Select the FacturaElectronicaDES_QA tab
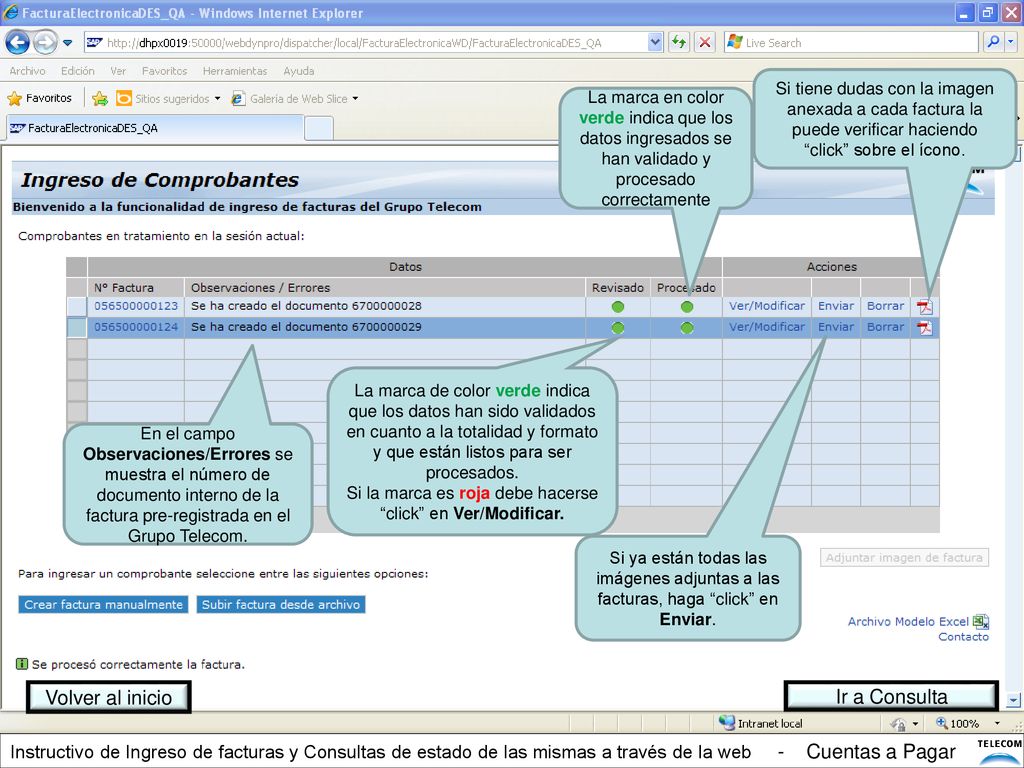Screen dimensions: 1024x768 pyautogui.click(x=155, y=128)
